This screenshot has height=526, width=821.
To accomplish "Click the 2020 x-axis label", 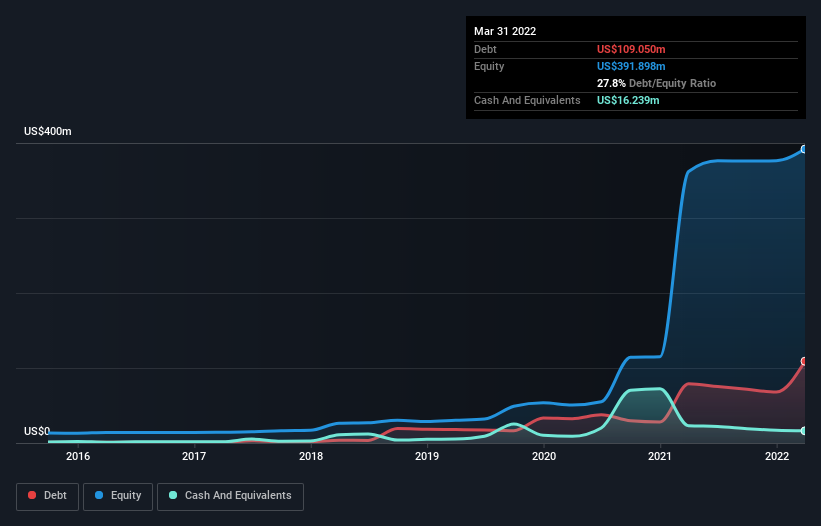I will (544, 456).
